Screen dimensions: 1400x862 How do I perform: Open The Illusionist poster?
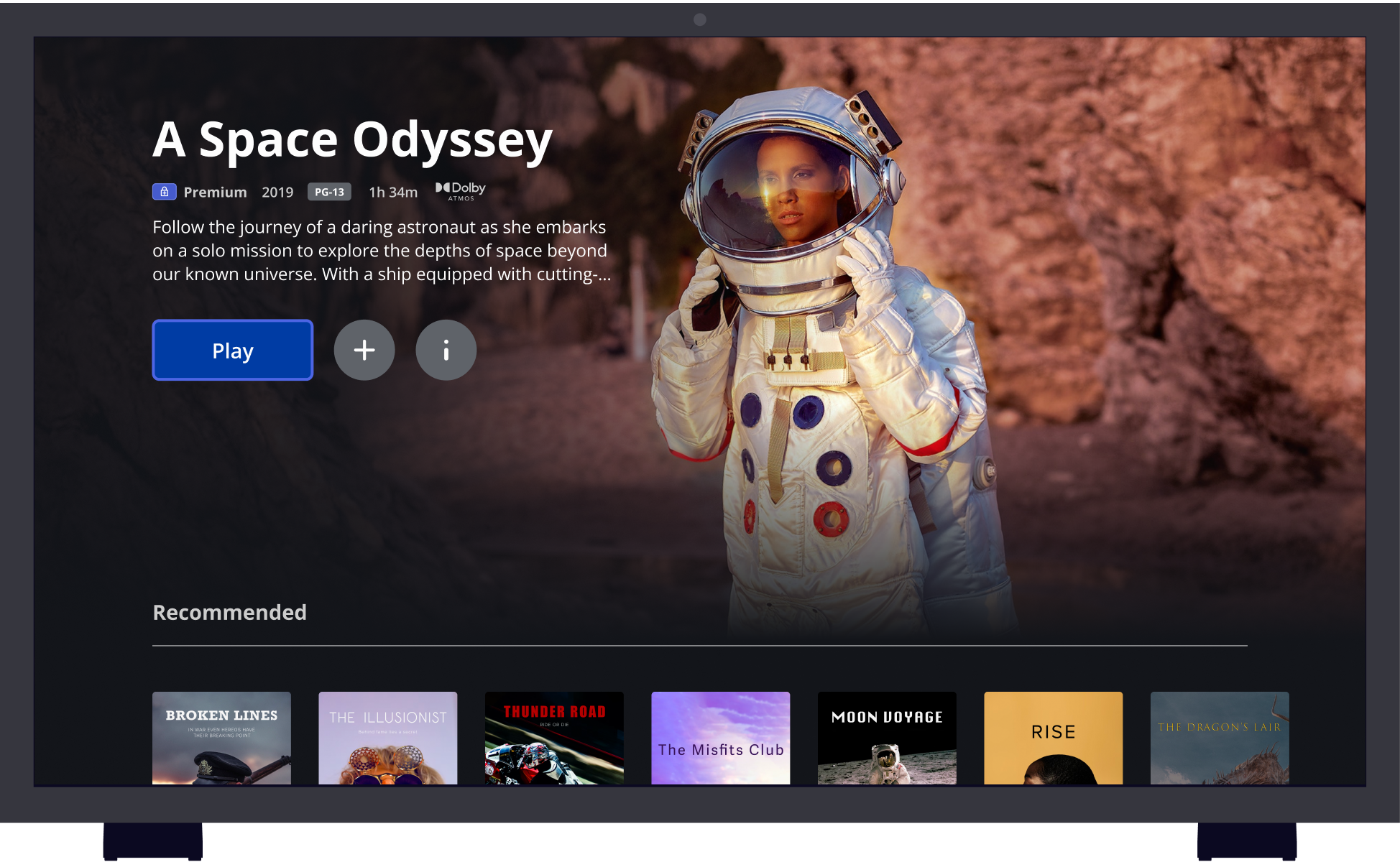point(388,738)
